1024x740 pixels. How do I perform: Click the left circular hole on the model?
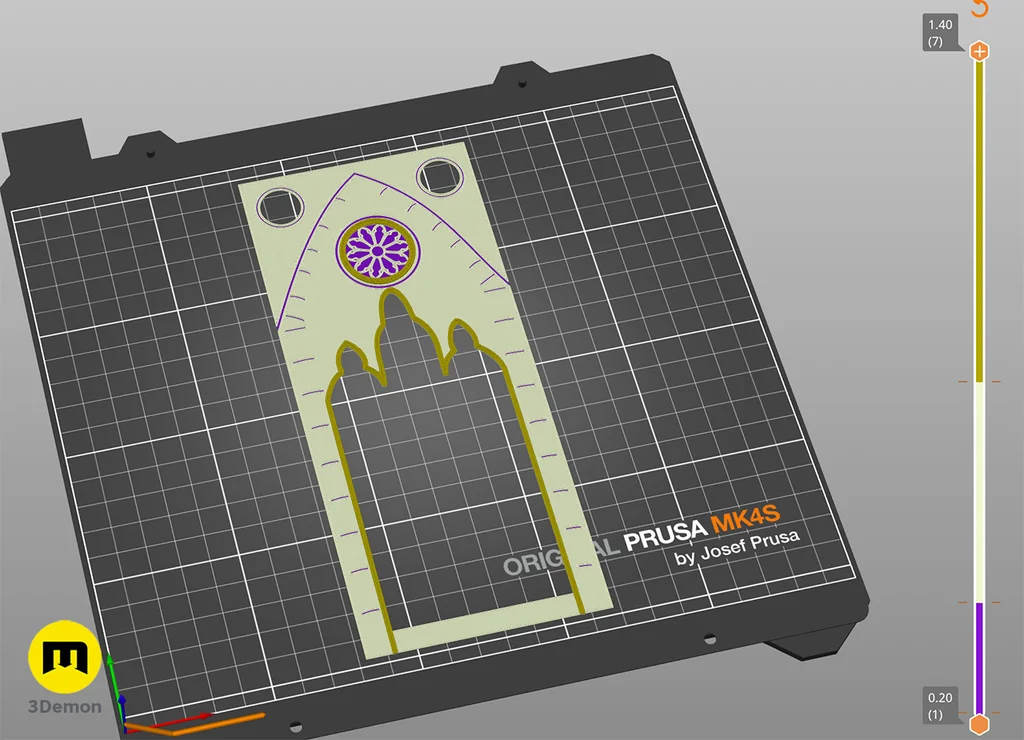pos(279,206)
